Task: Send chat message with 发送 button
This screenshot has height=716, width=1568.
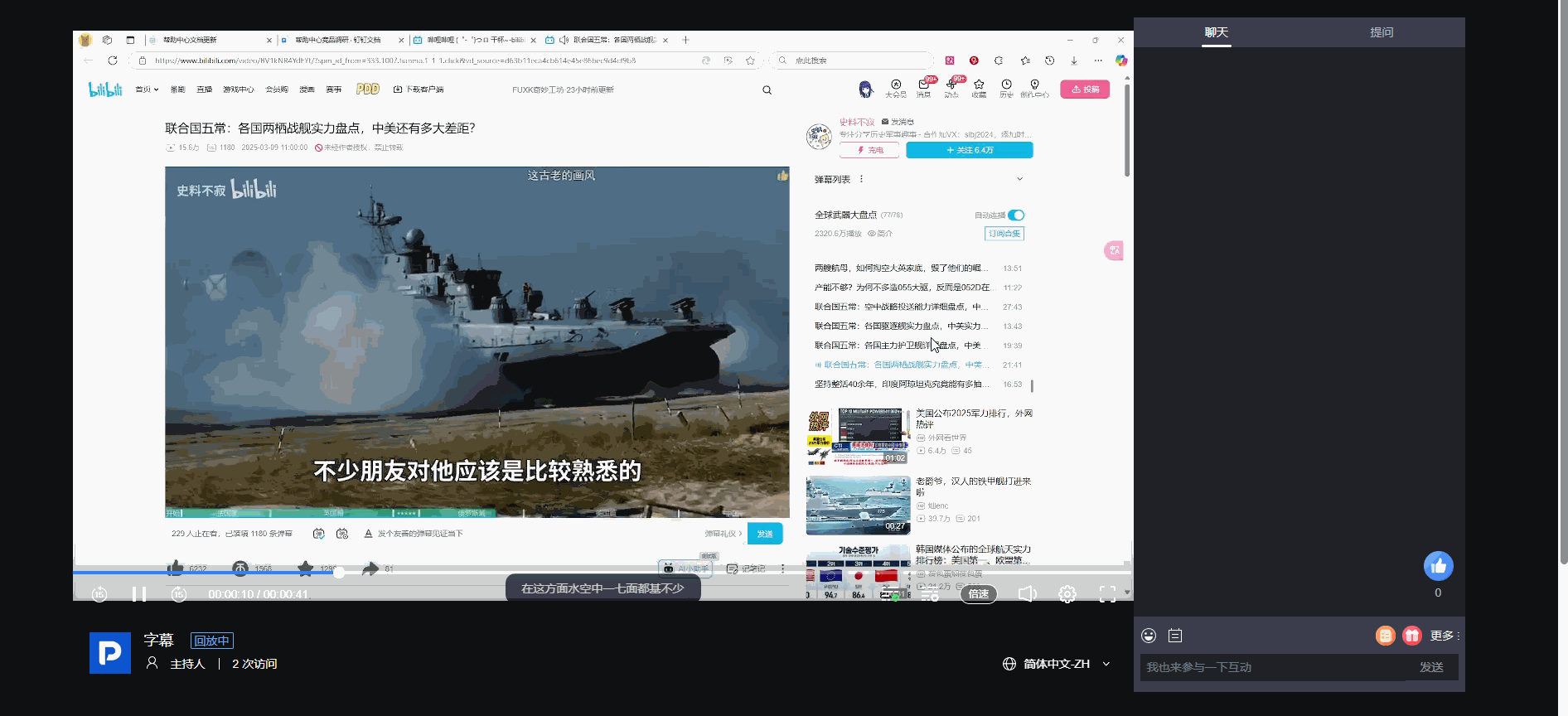Action: click(x=1432, y=667)
